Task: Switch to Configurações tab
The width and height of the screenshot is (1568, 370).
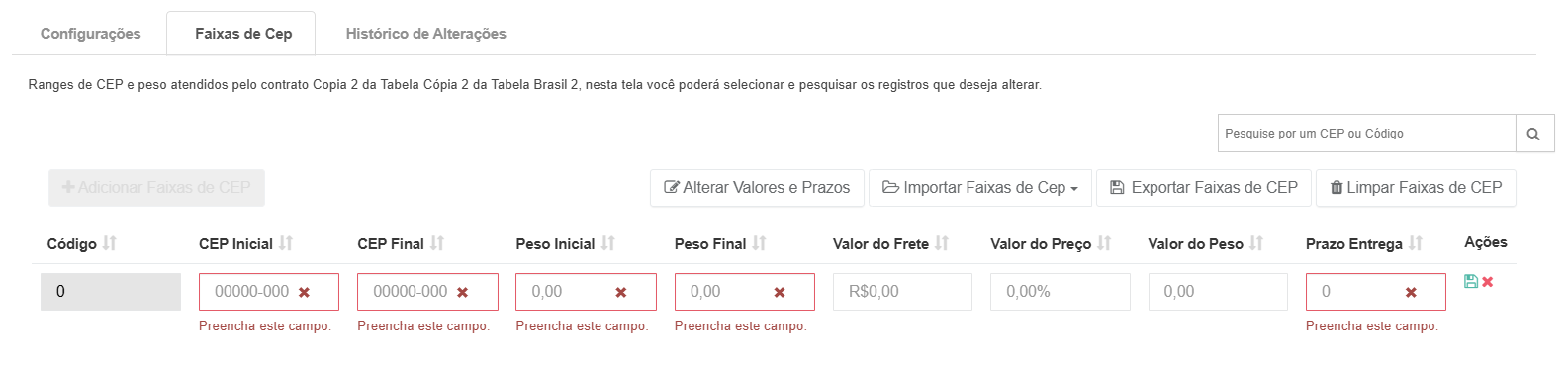Action: click(x=91, y=34)
